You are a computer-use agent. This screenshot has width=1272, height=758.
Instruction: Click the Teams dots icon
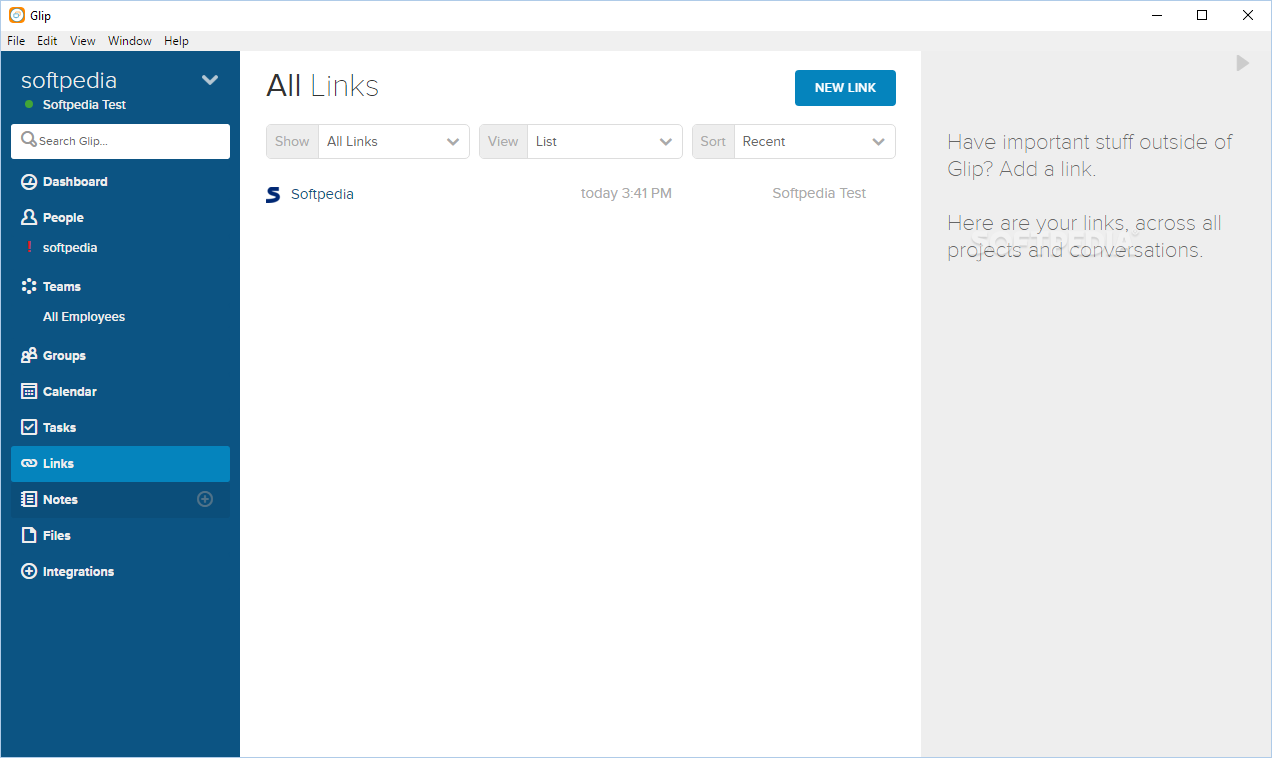point(29,286)
